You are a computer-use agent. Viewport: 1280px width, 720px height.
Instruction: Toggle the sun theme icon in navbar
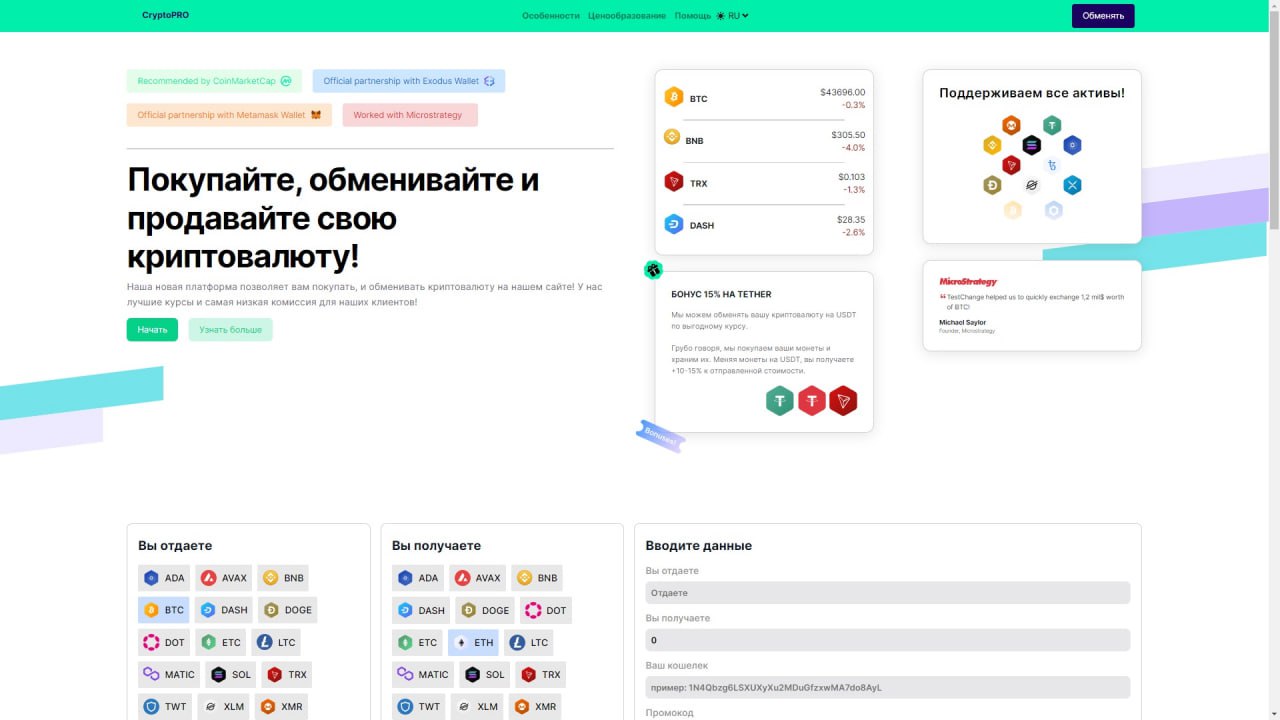point(721,16)
